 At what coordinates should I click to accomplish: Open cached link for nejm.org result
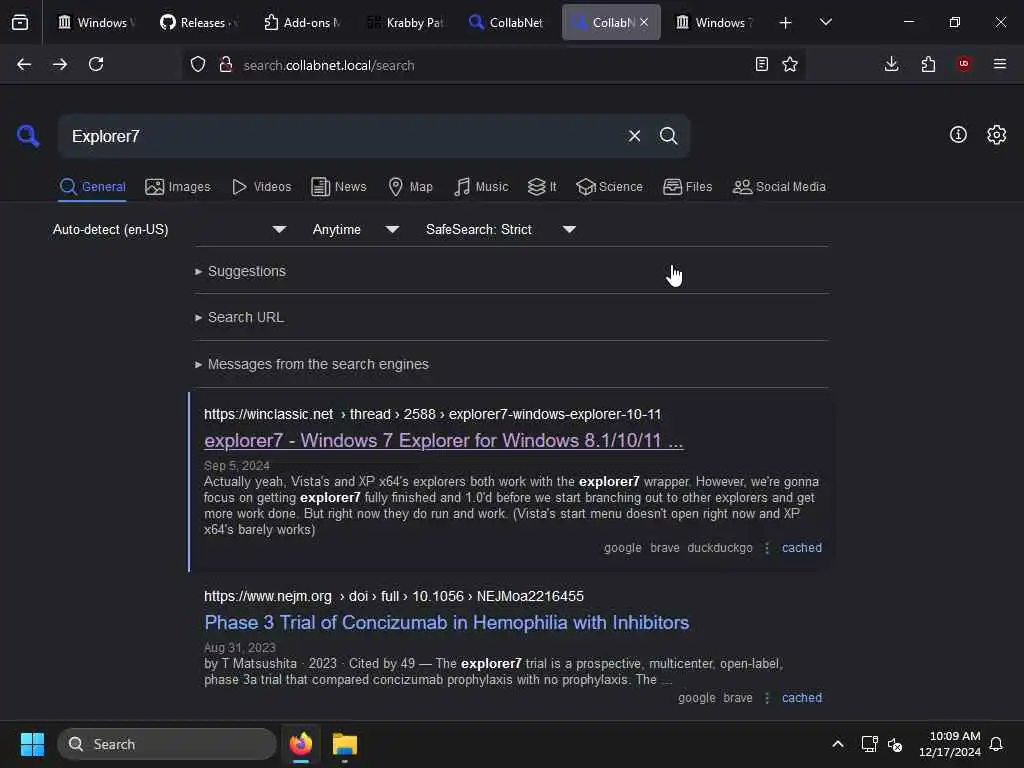[x=802, y=698]
